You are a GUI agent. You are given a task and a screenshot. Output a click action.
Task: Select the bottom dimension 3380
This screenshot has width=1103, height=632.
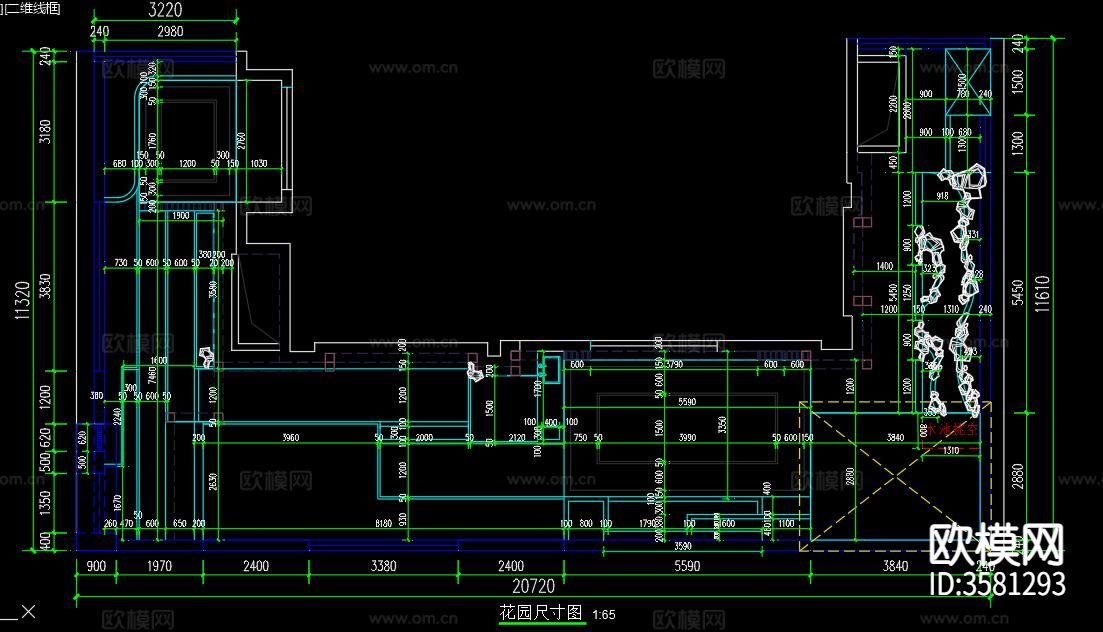tap(383, 566)
